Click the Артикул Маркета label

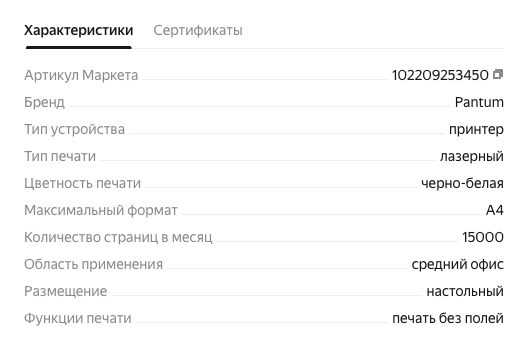[x=81, y=75]
